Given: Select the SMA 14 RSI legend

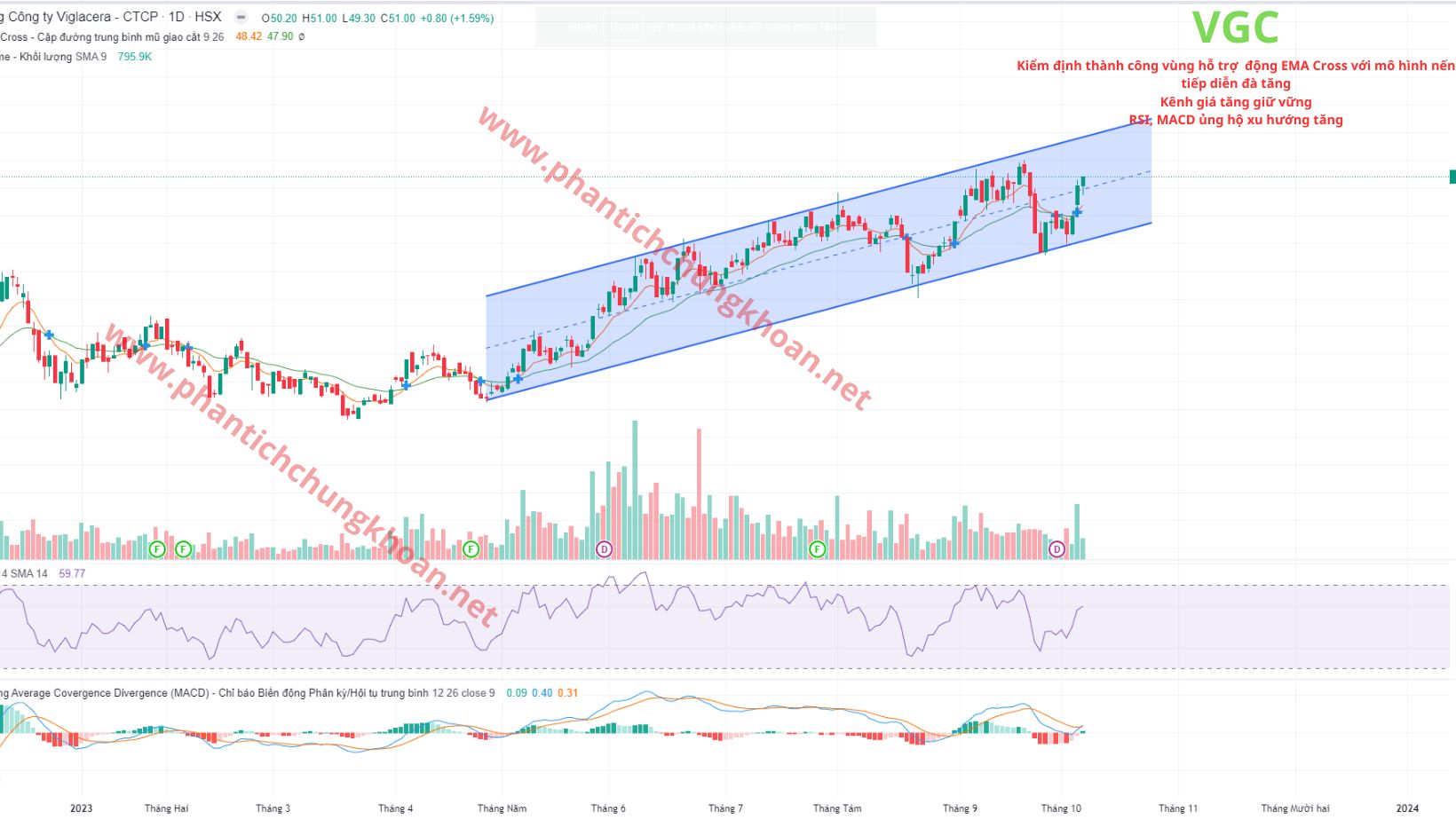Looking at the screenshot, I should (x=24, y=574).
